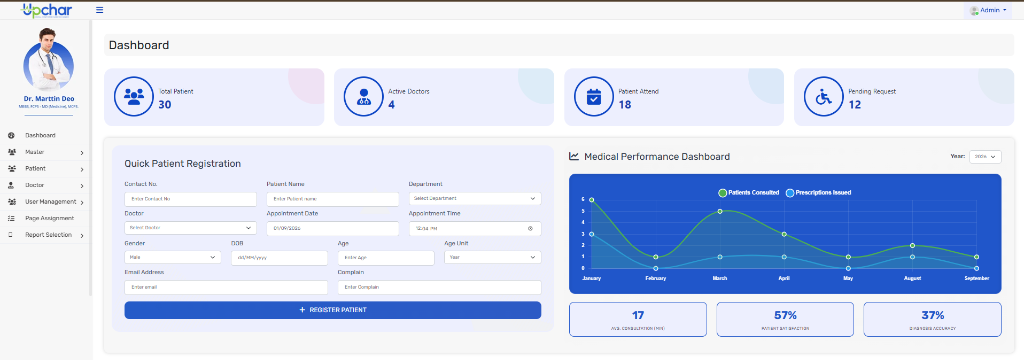Expand the Doctor menu chevron
This screenshot has width=1024, height=360.
[x=82, y=186]
